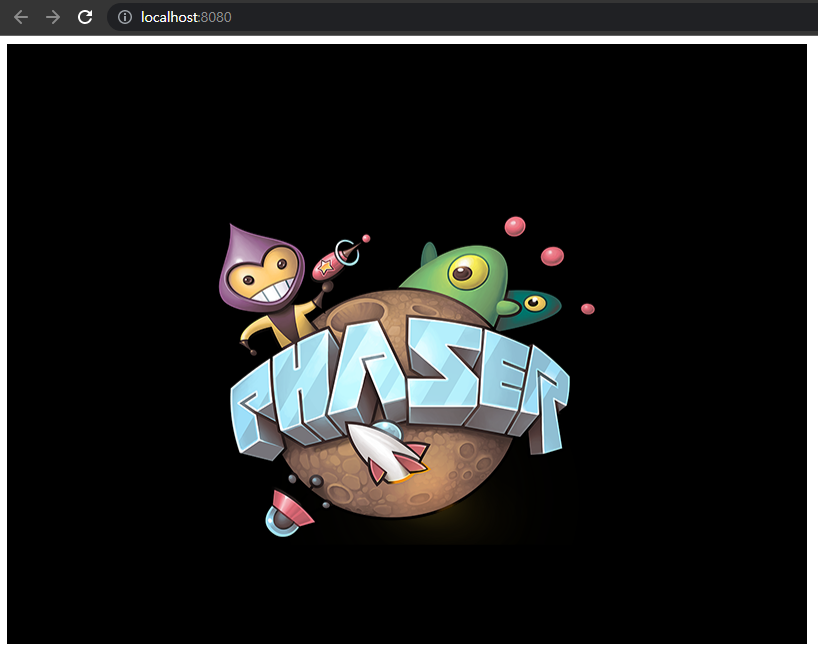
Task: Click the Phaser logo in the game canvas
Action: 406,377
